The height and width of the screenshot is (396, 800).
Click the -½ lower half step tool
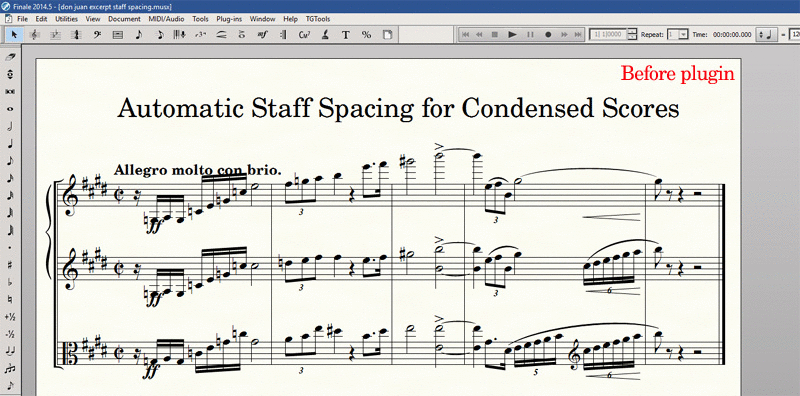(x=10, y=334)
